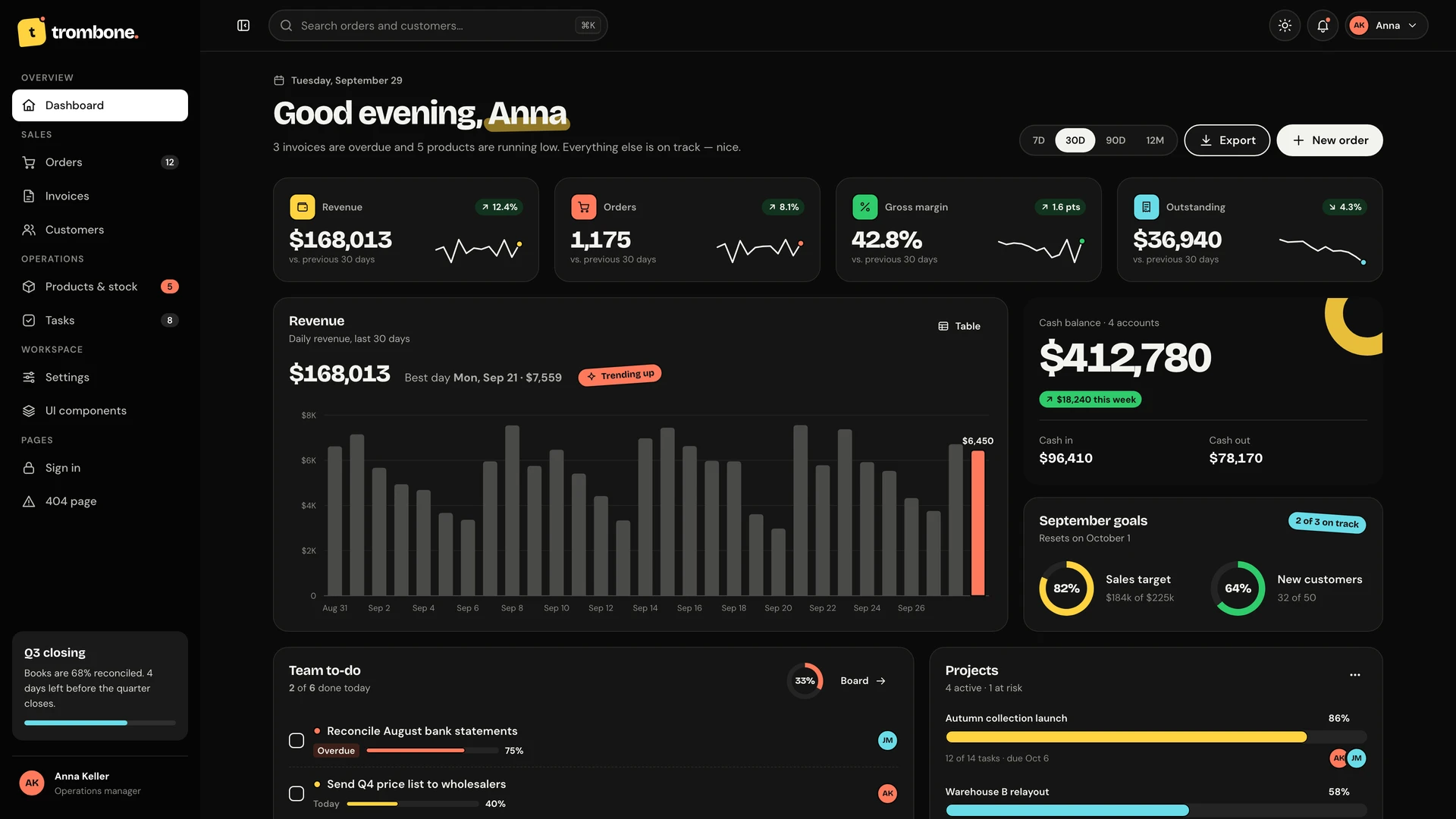This screenshot has height=819, width=1456.
Task: Click Autumn collection launch progress bar
Action: [x=1156, y=737]
